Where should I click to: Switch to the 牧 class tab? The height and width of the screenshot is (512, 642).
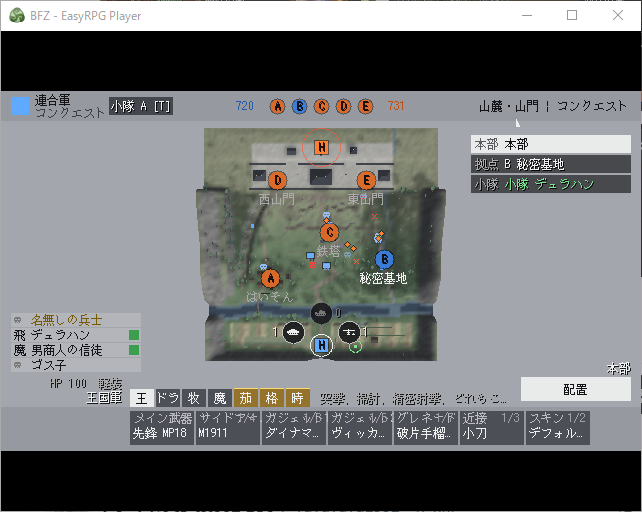pyautogui.click(x=194, y=398)
